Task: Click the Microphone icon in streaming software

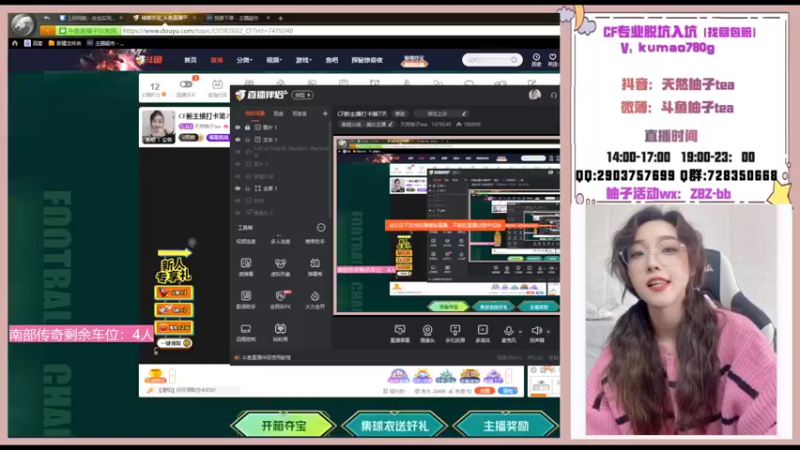Action: [508, 331]
